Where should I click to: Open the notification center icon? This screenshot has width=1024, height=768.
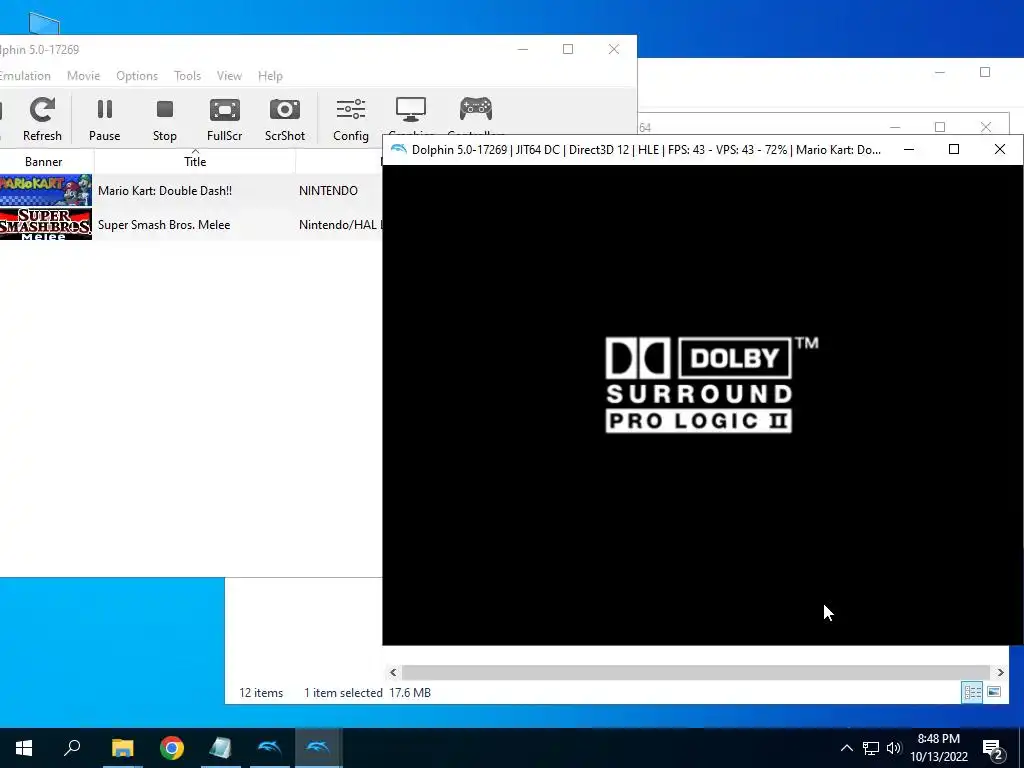tap(993, 748)
